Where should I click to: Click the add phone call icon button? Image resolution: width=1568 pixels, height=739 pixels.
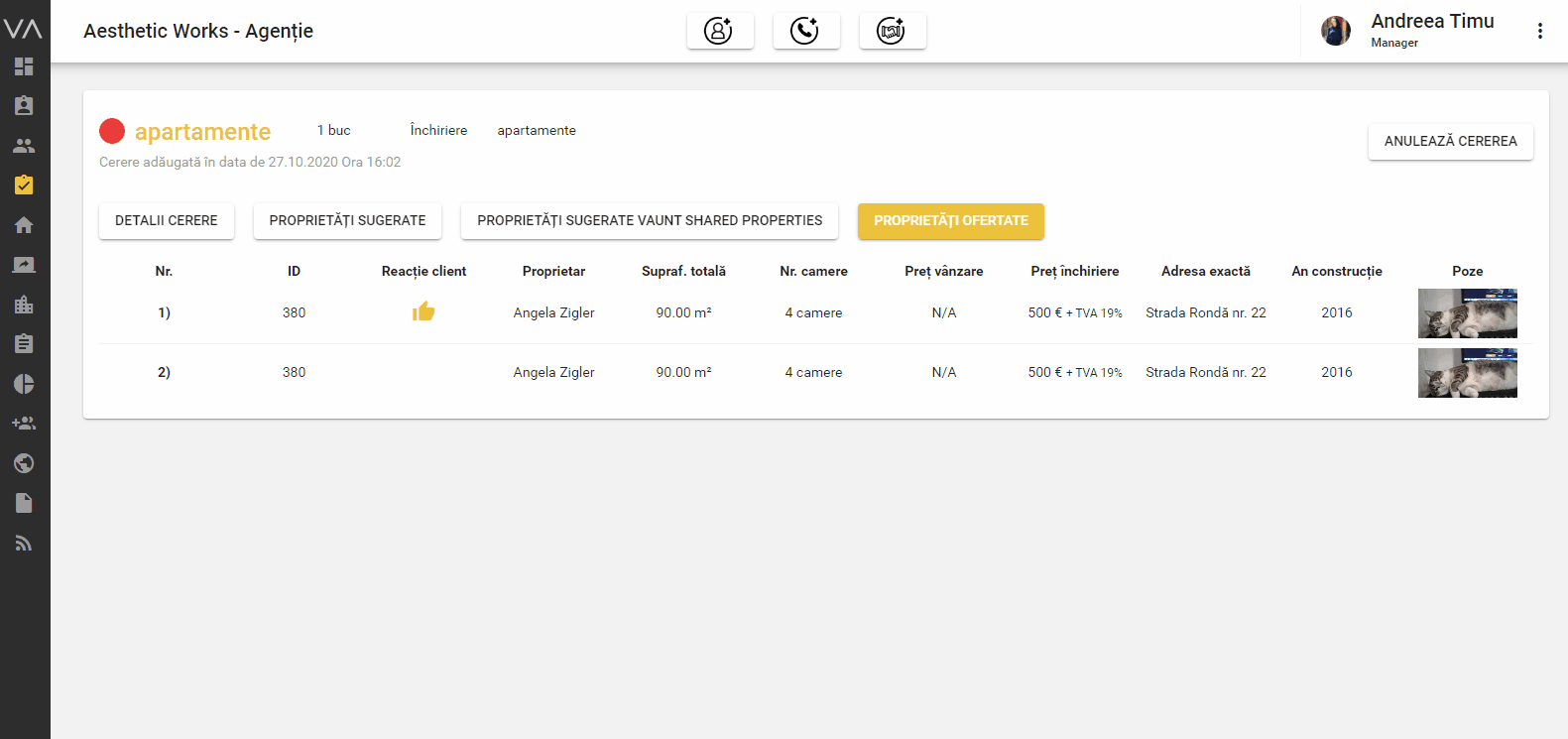coord(805,31)
